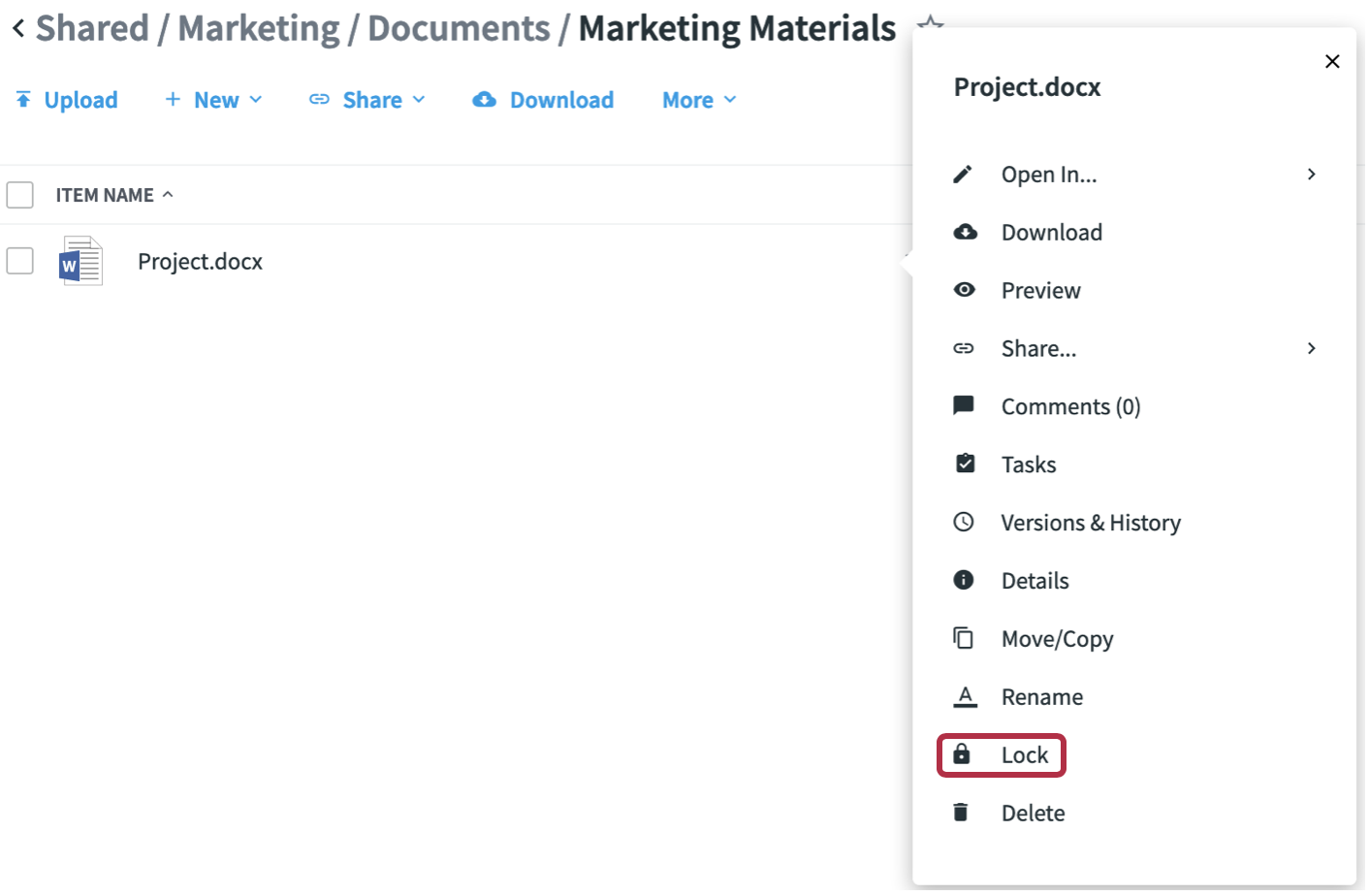1369x896 pixels.
Task: Choose Details from the file menu
Action: coord(1037,582)
